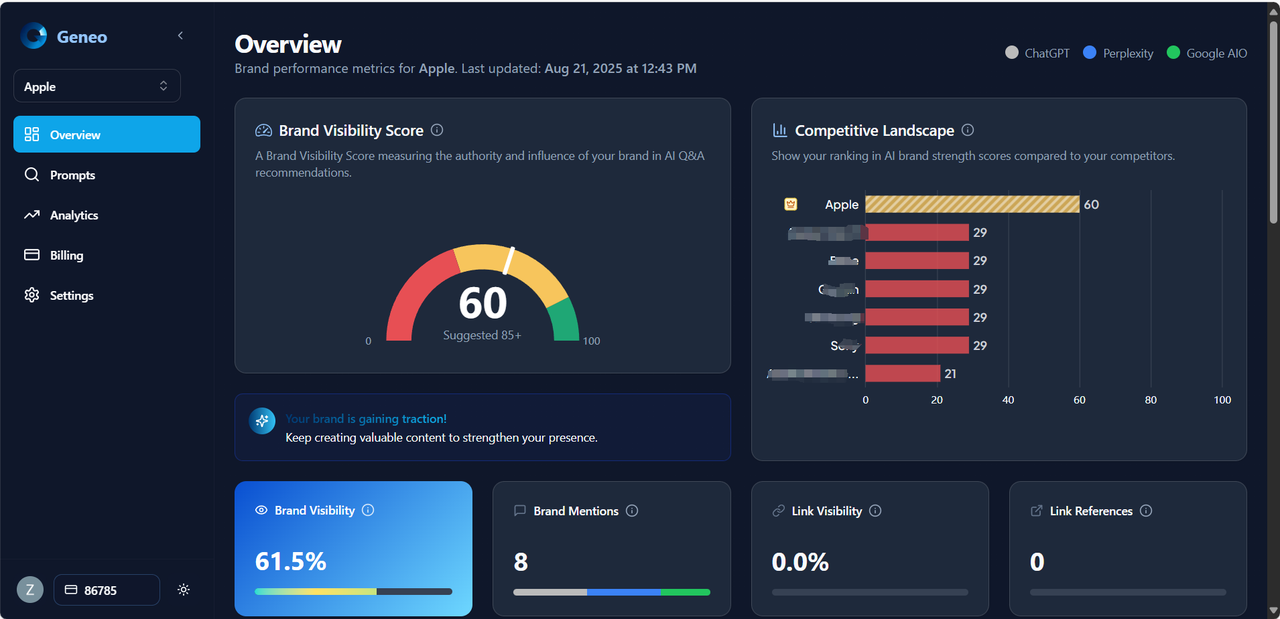Screen dimensions: 1280x619
Task: Show info for Link Visibility
Action: (875, 511)
